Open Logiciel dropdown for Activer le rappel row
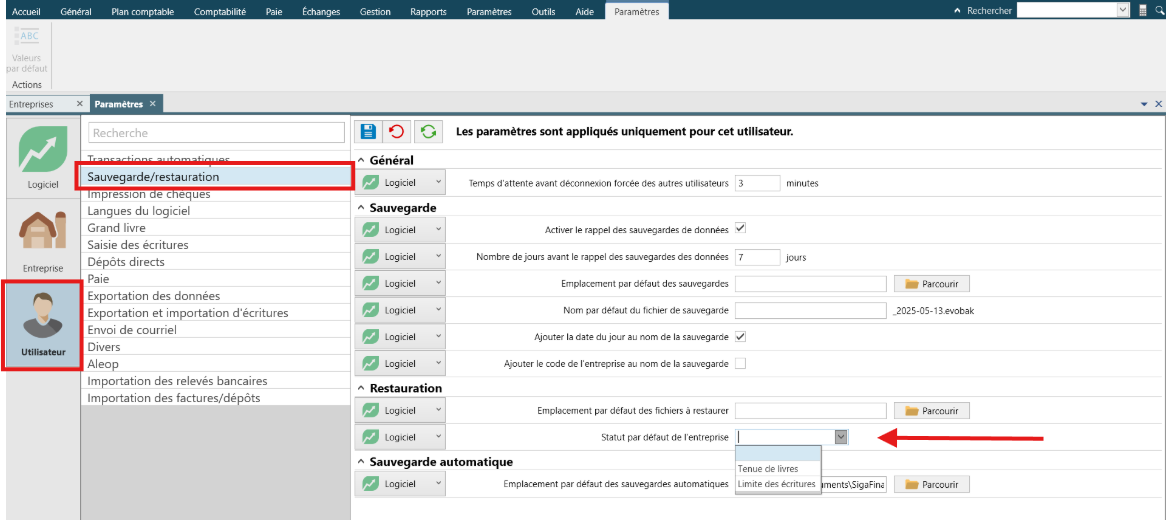This screenshot has height=520, width=1166. 402,229
